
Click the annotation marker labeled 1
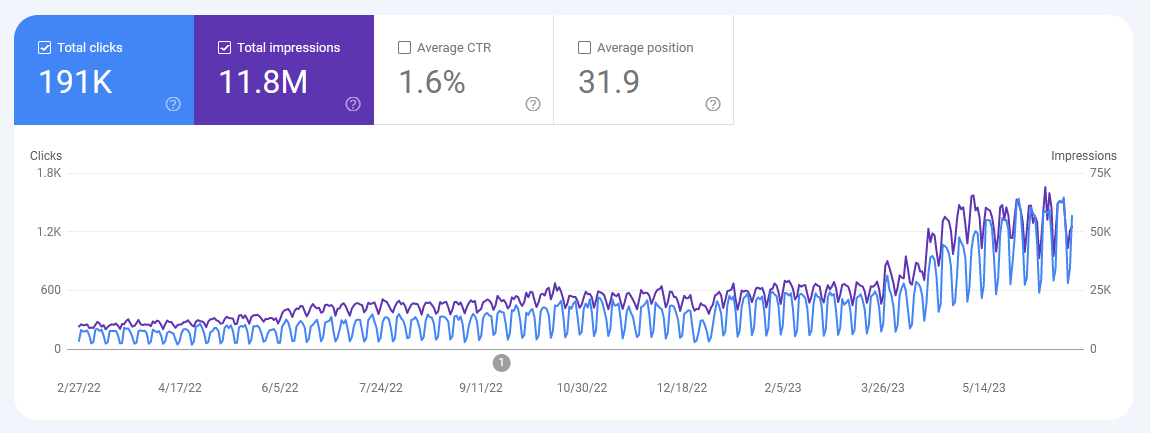(502, 362)
